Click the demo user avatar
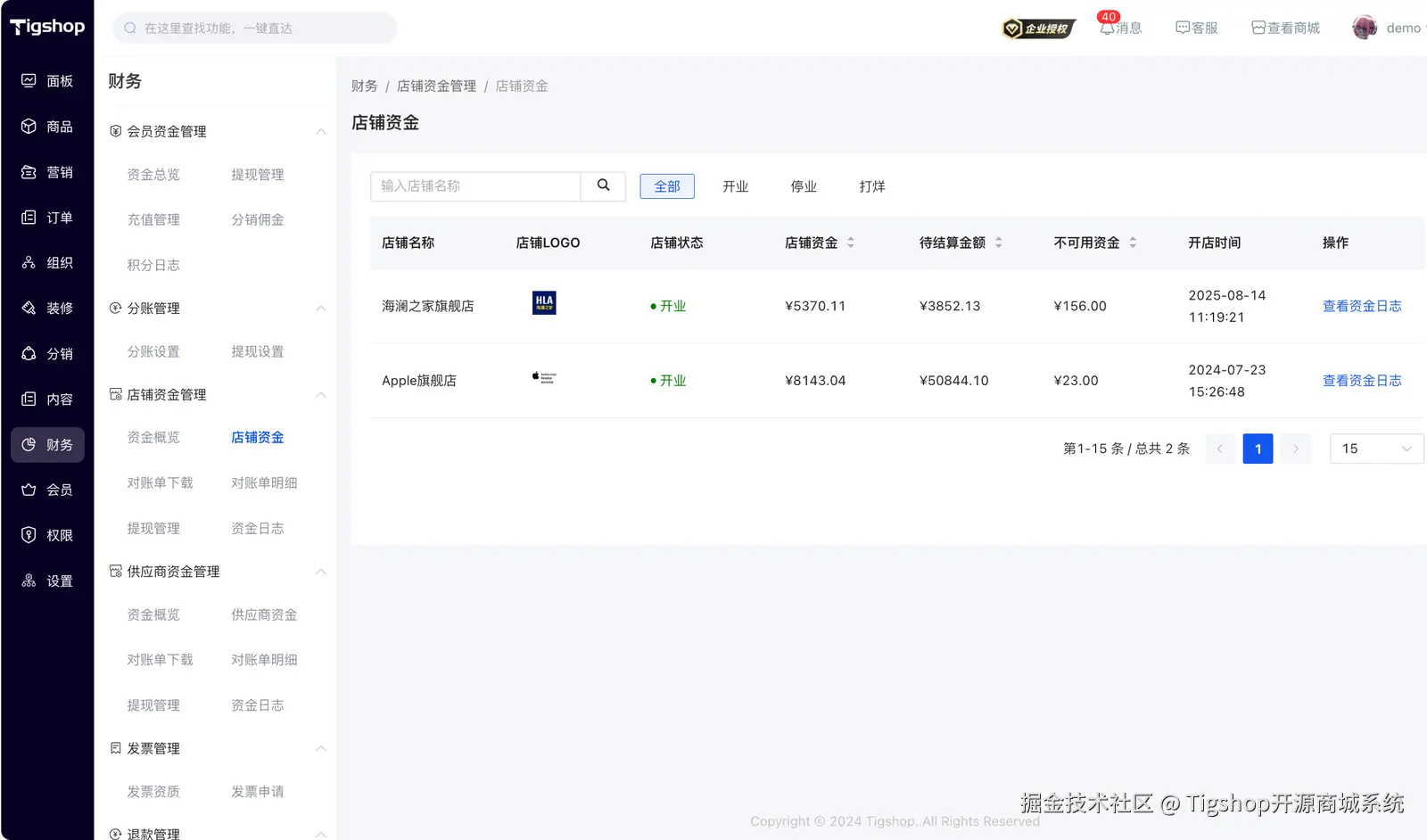Image resolution: width=1427 pixels, height=840 pixels. (1365, 28)
